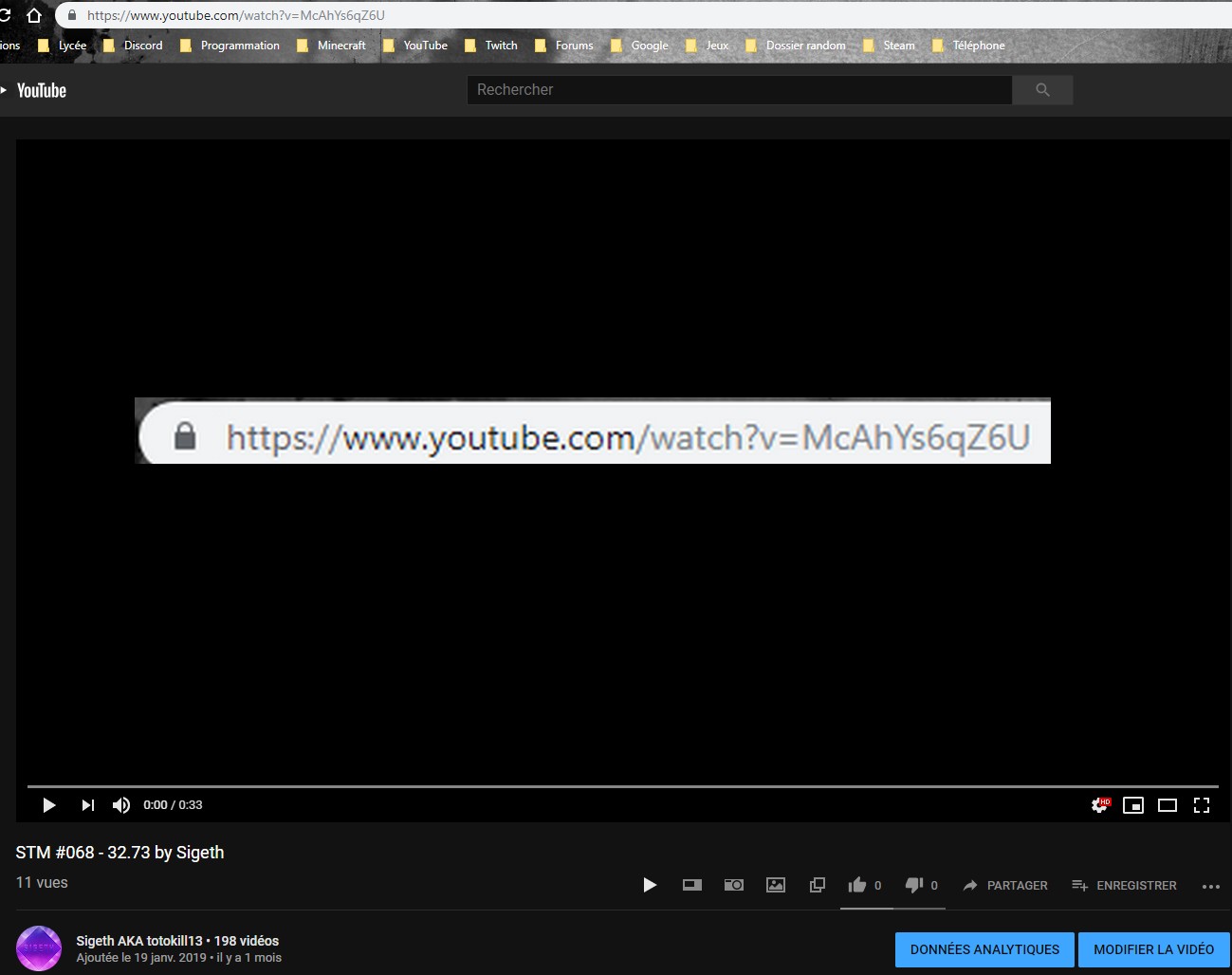Viewport: 1232px width, 975px height.
Task: Open the three-dot more actions menu
Action: click(x=1210, y=886)
